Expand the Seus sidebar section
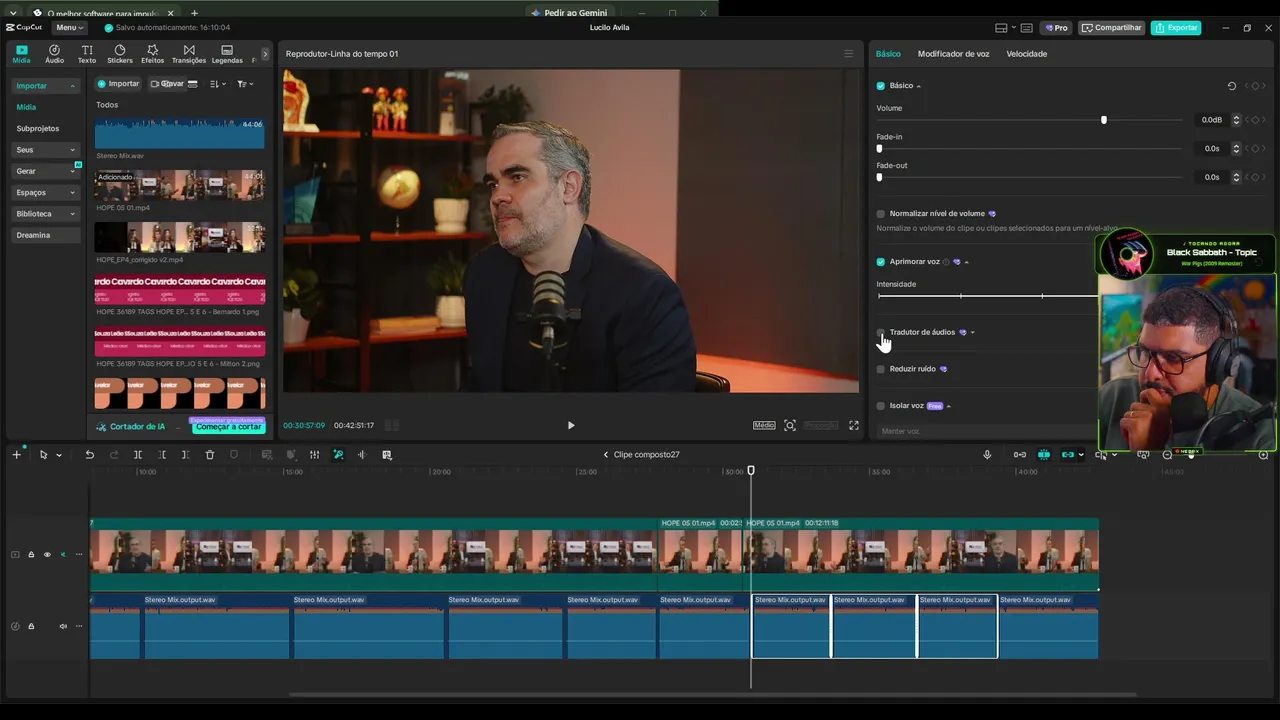This screenshot has height=720, width=1280. (x=46, y=150)
